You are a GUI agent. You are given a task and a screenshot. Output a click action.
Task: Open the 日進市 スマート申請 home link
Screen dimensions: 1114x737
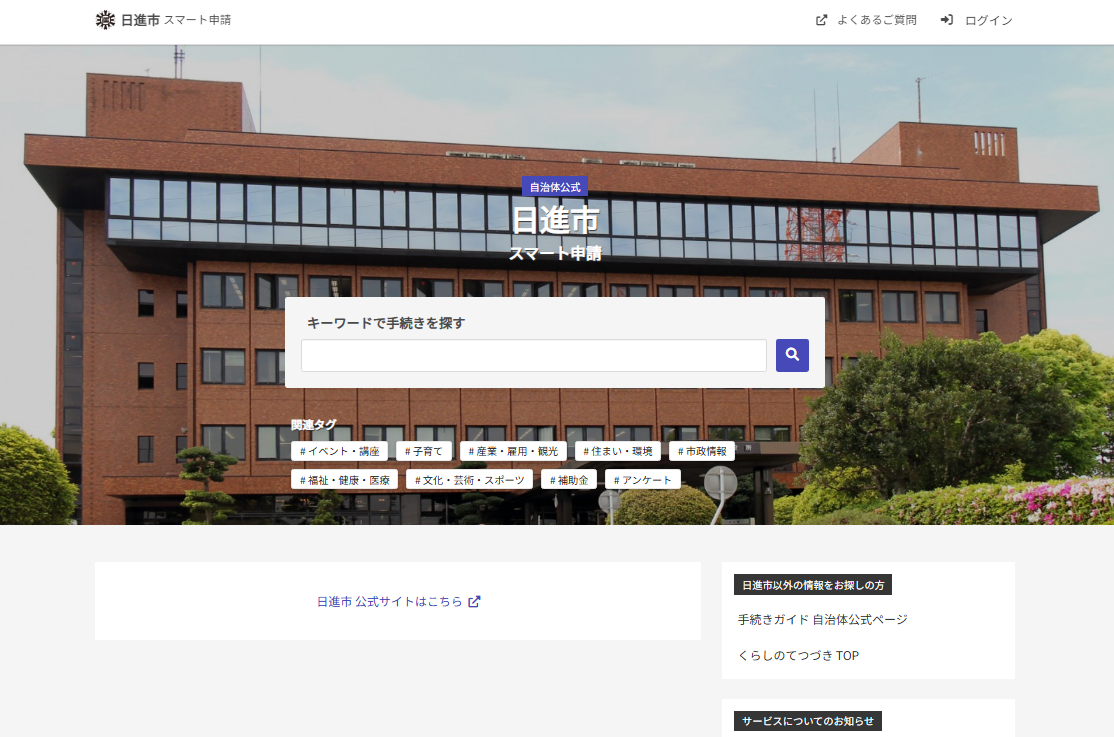click(163, 20)
